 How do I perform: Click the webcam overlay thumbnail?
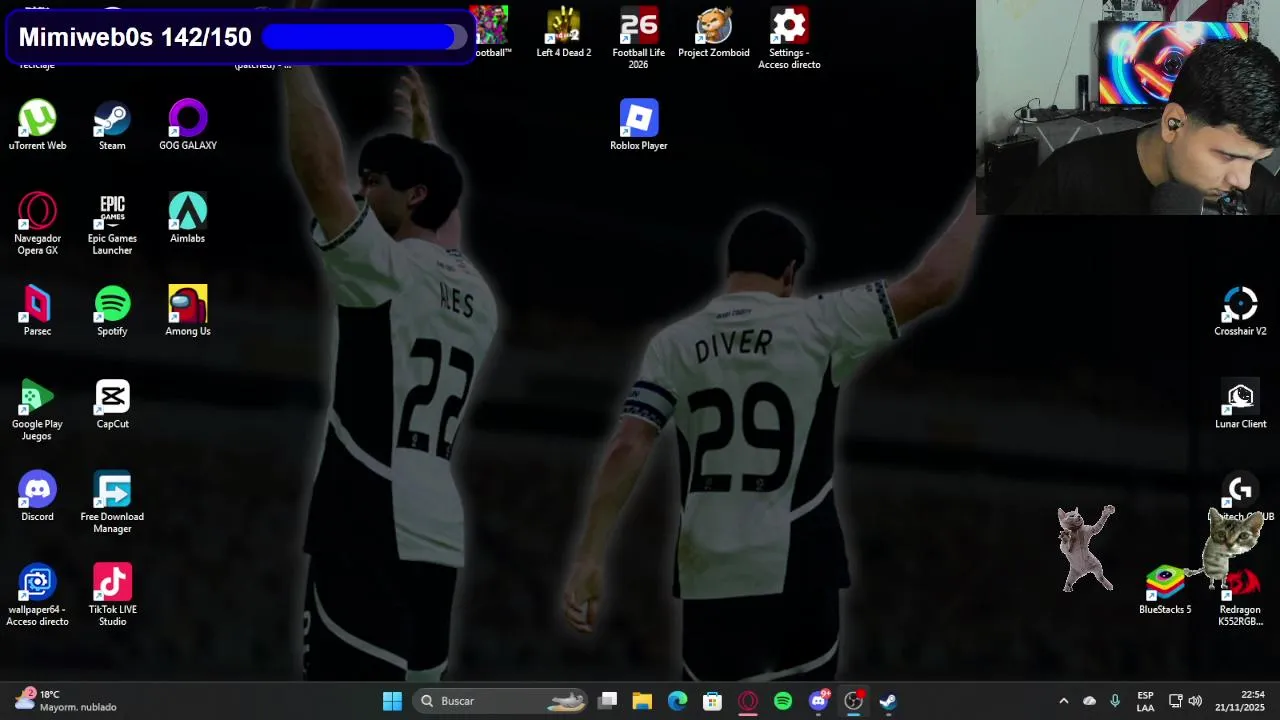coord(1127,107)
